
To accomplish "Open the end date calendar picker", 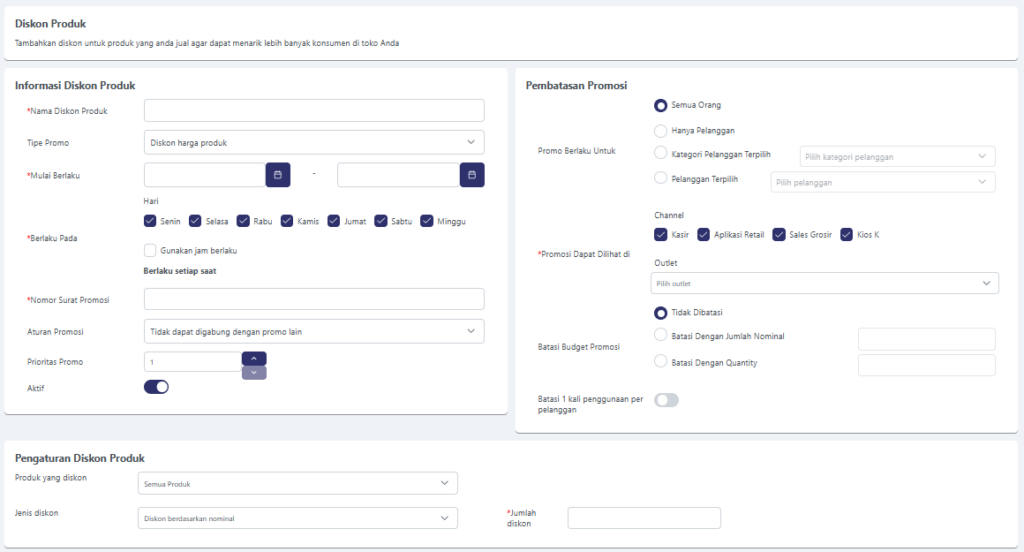I will click(x=472, y=175).
